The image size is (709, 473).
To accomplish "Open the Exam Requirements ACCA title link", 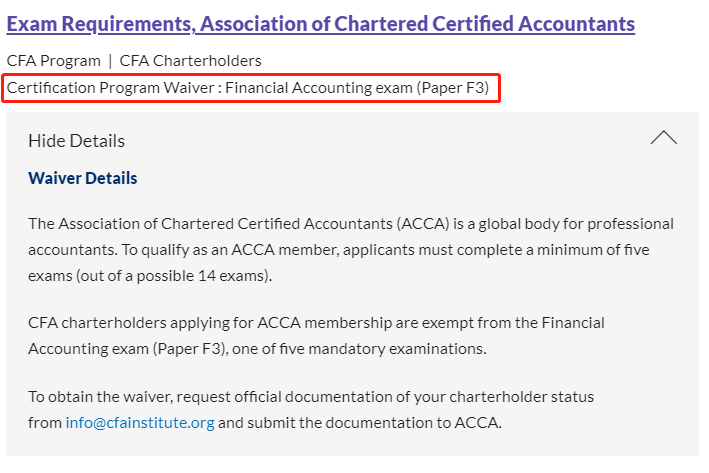I will click(x=320, y=23).
